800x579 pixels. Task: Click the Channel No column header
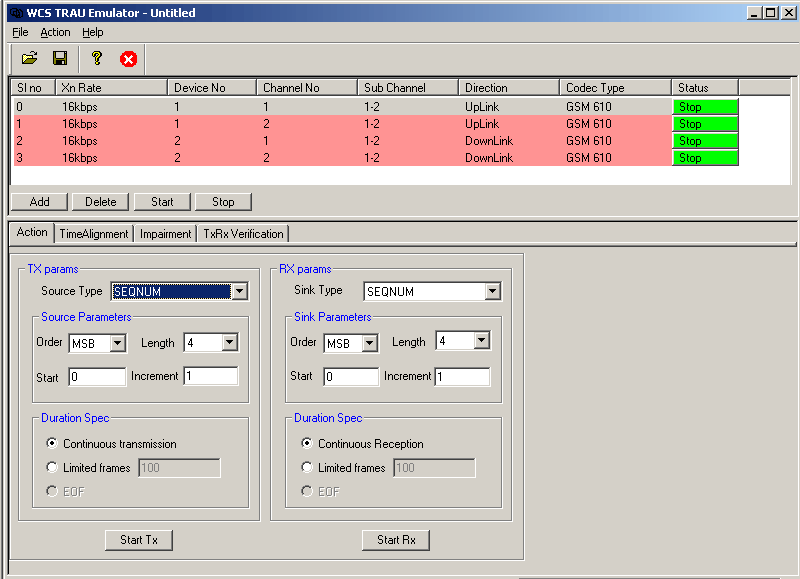307,88
